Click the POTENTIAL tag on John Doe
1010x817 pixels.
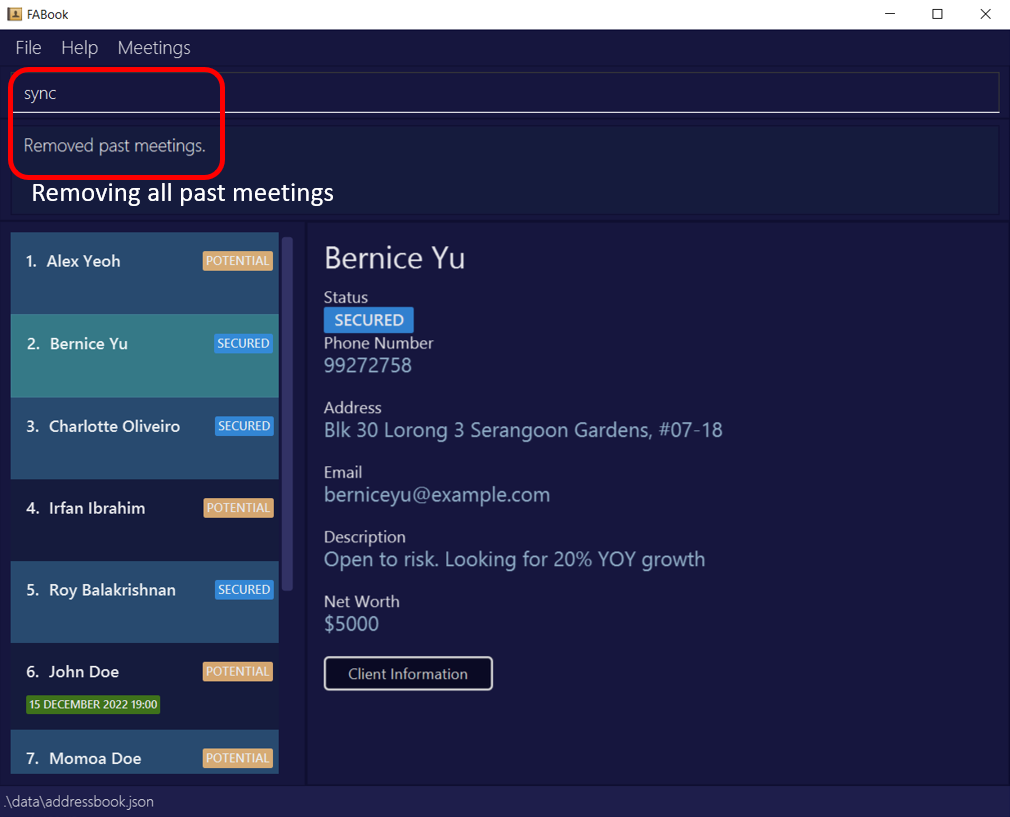pos(238,671)
